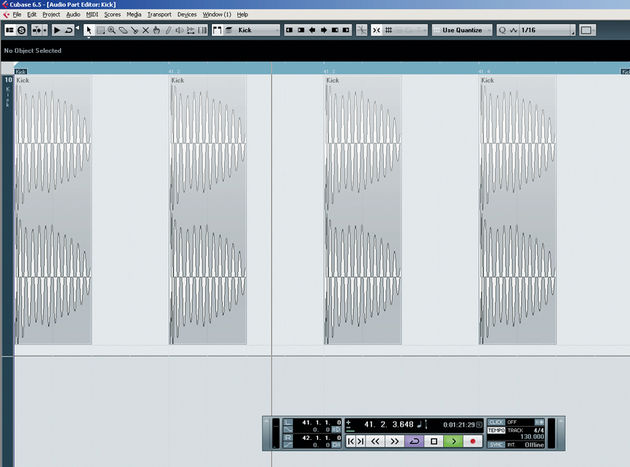Viewport: 630px width, 467px height.
Task: Pick the Draw pencil tool
Action: pyautogui.click(x=168, y=30)
